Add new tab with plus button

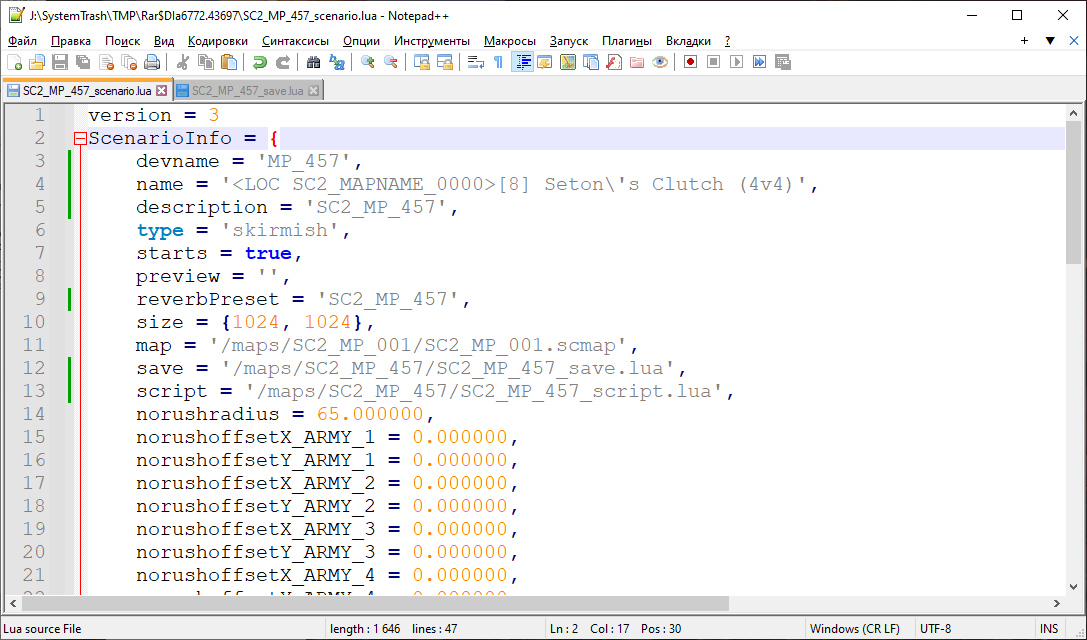[1024, 41]
